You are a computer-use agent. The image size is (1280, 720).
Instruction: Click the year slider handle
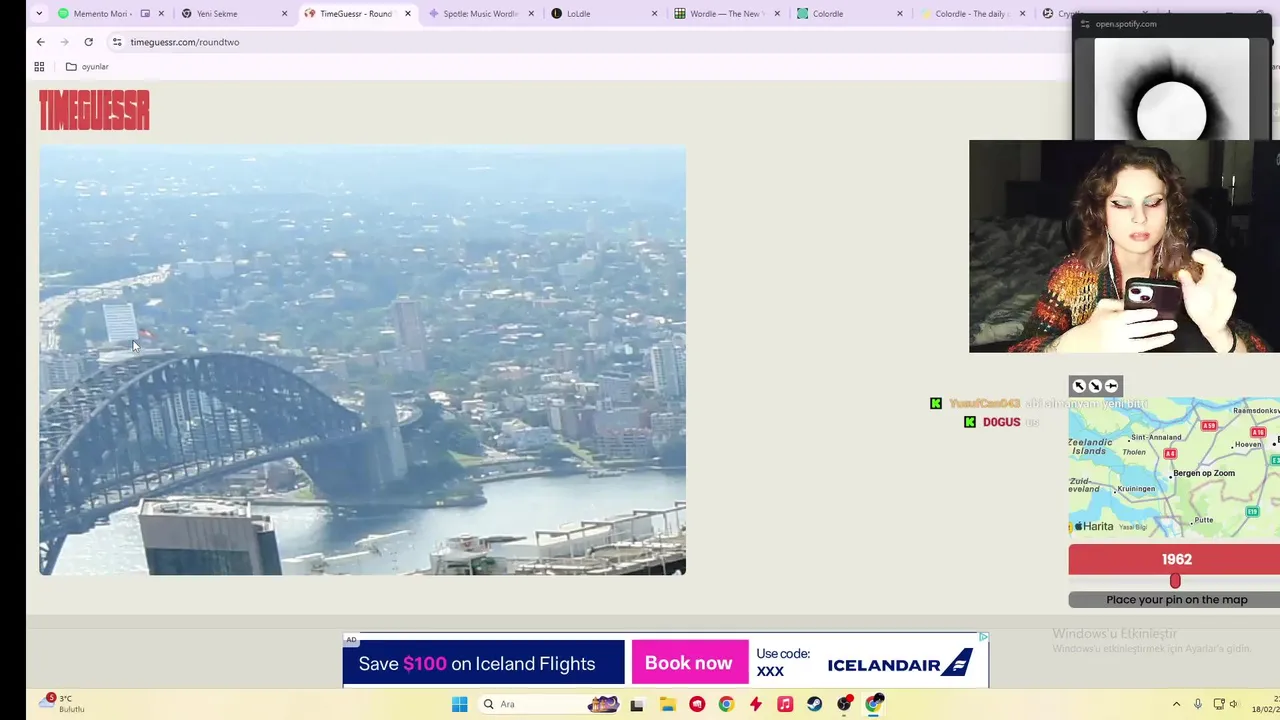(x=1175, y=581)
